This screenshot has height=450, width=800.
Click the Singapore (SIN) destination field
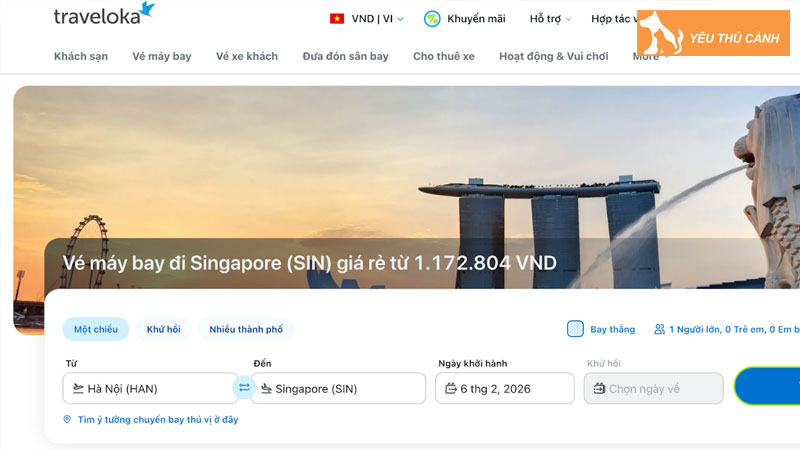tap(338, 388)
